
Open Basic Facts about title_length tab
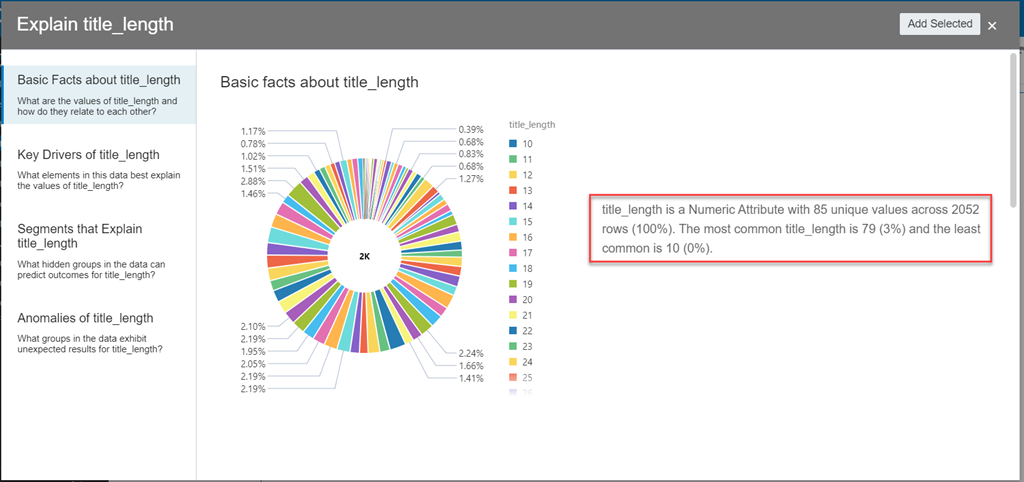pos(99,80)
